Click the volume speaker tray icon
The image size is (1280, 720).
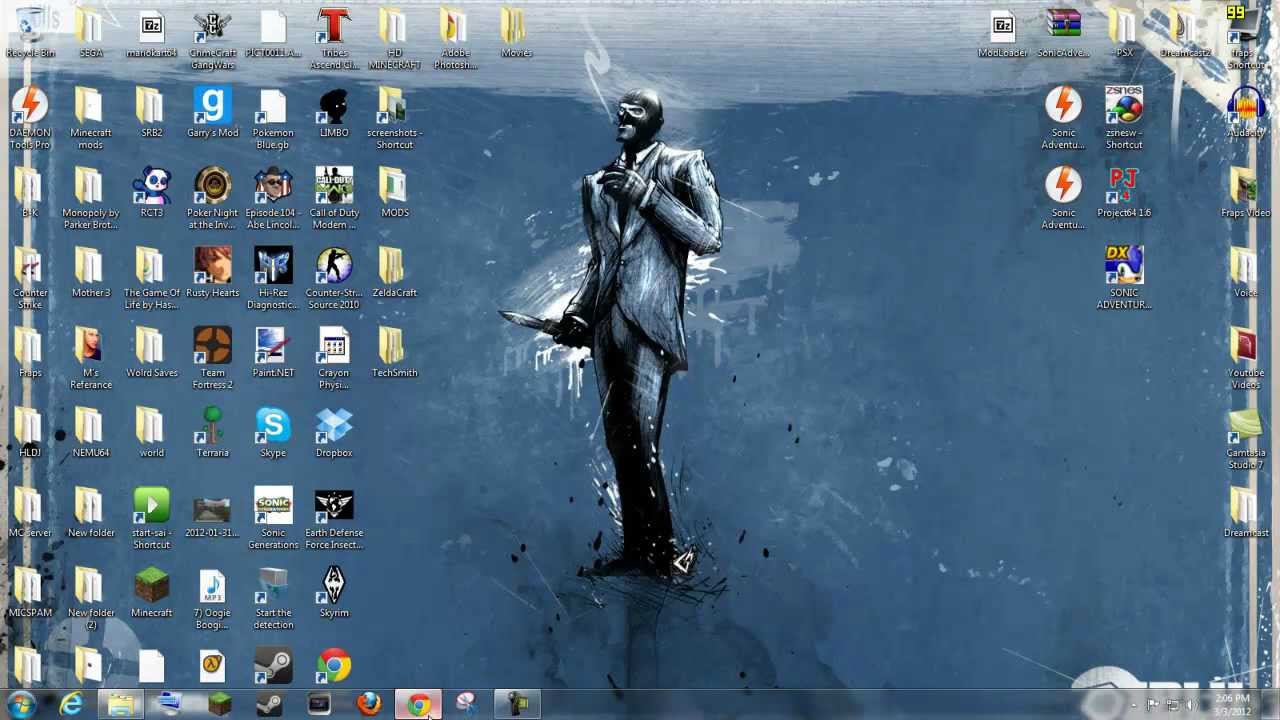click(x=1191, y=705)
